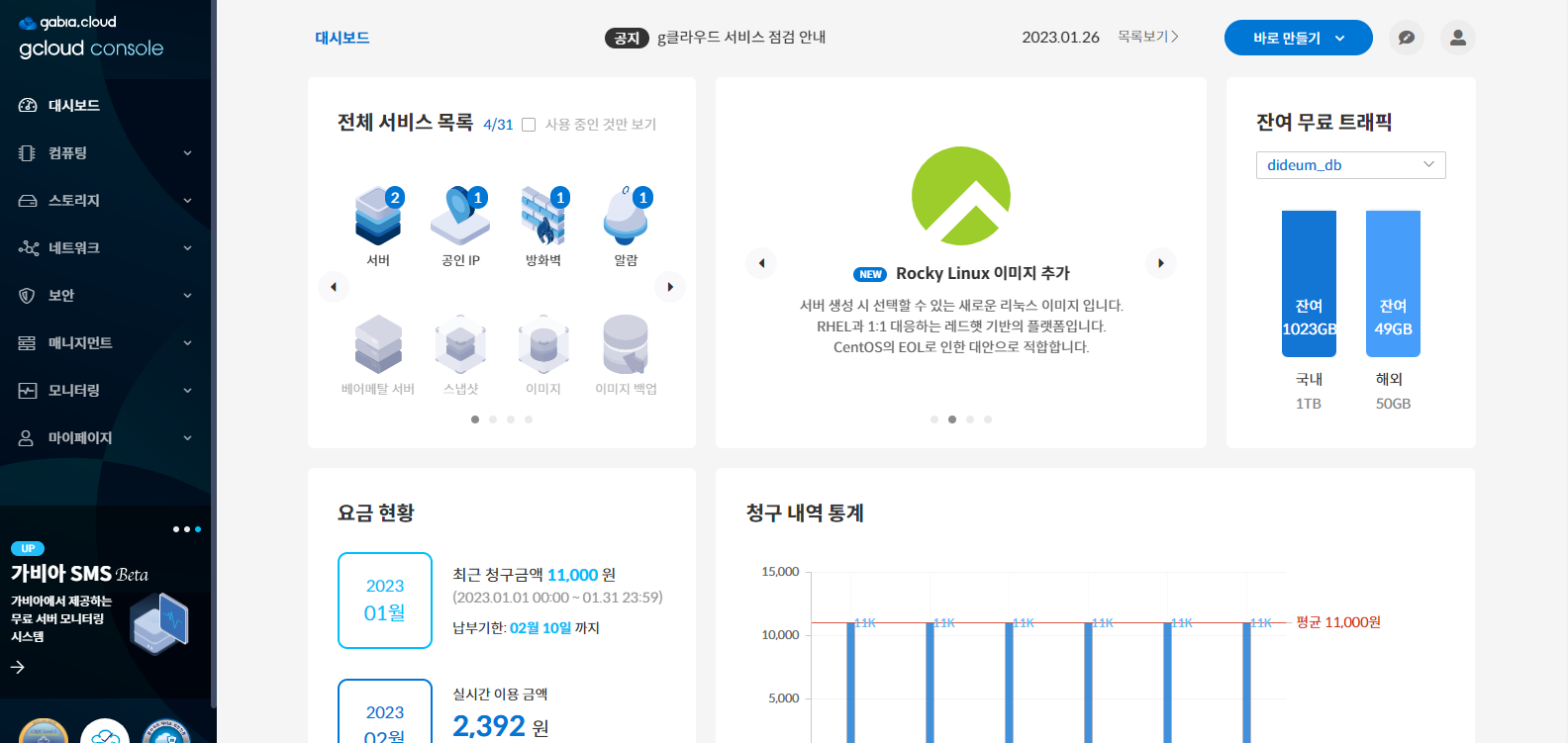Viewport: 1568px width, 743px height.
Task: Click the 가비아 SMS banner arrow
Action: 18,667
